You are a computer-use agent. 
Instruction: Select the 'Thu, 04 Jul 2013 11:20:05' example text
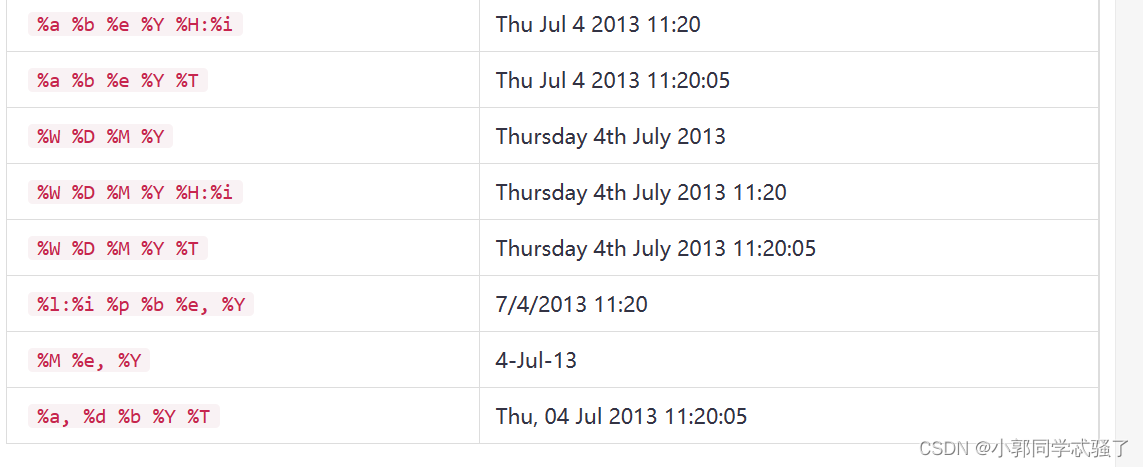621,416
